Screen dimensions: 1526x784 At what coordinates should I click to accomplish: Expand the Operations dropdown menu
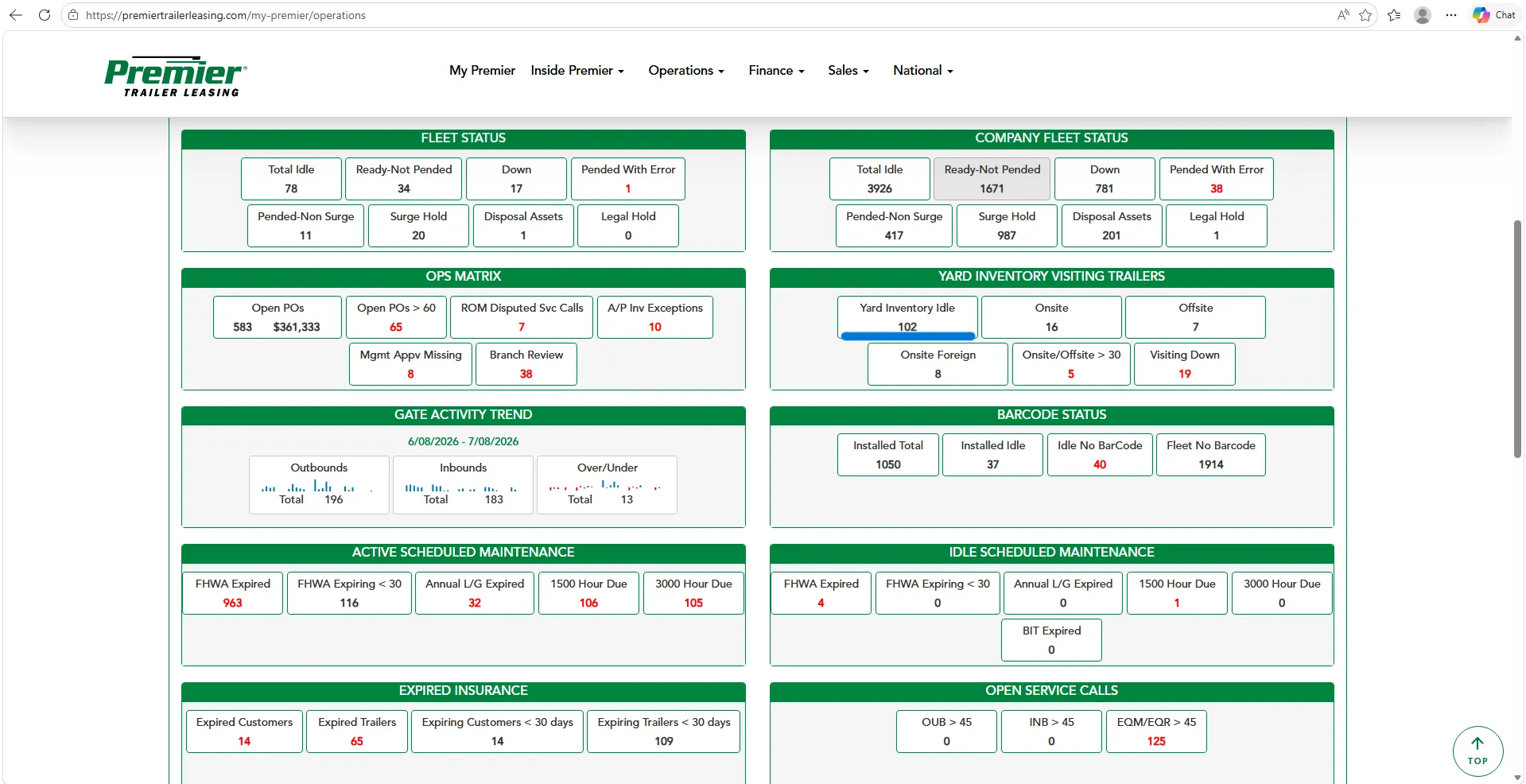pyautogui.click(x=686, y=71)
